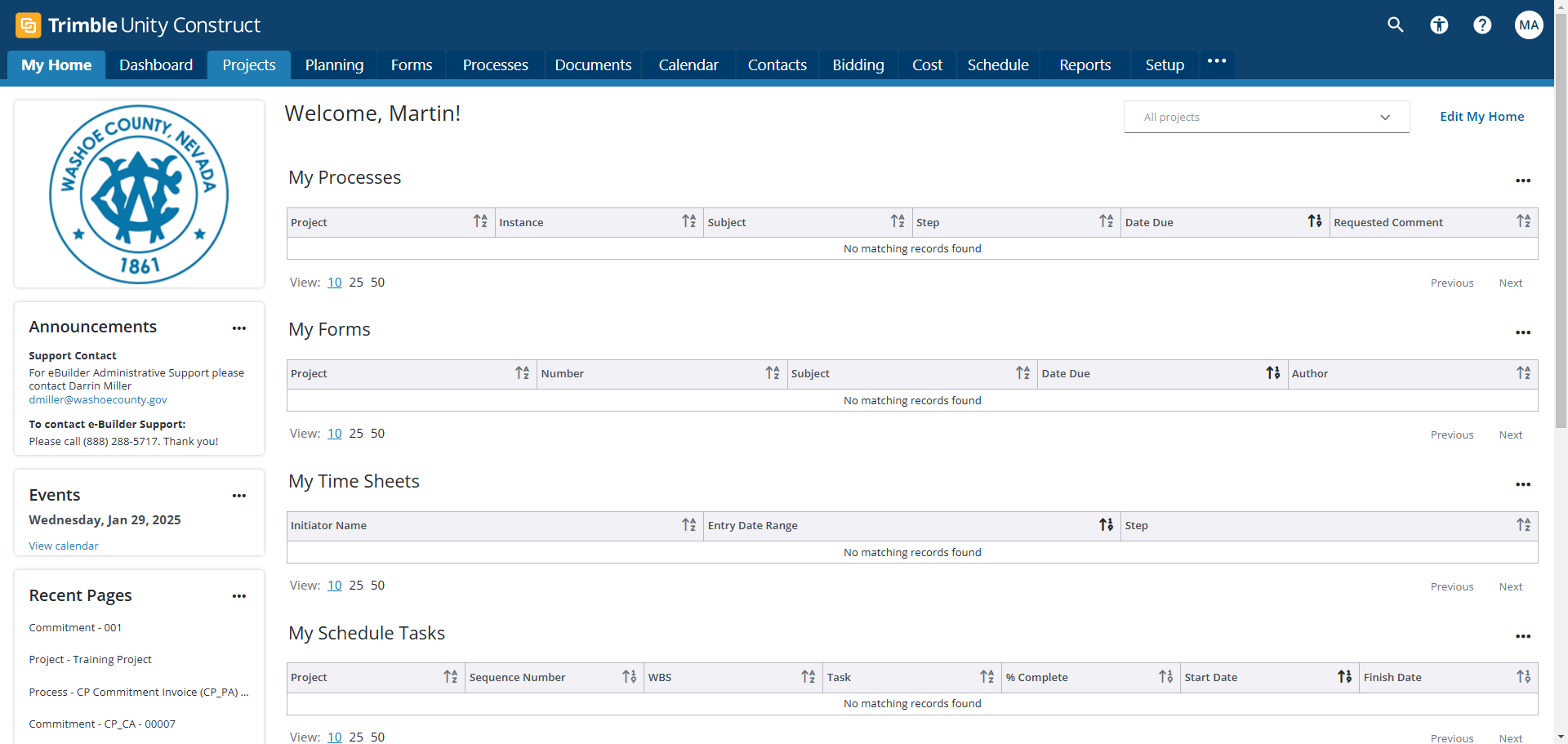Open the Setup tab

click(1165, 65)
